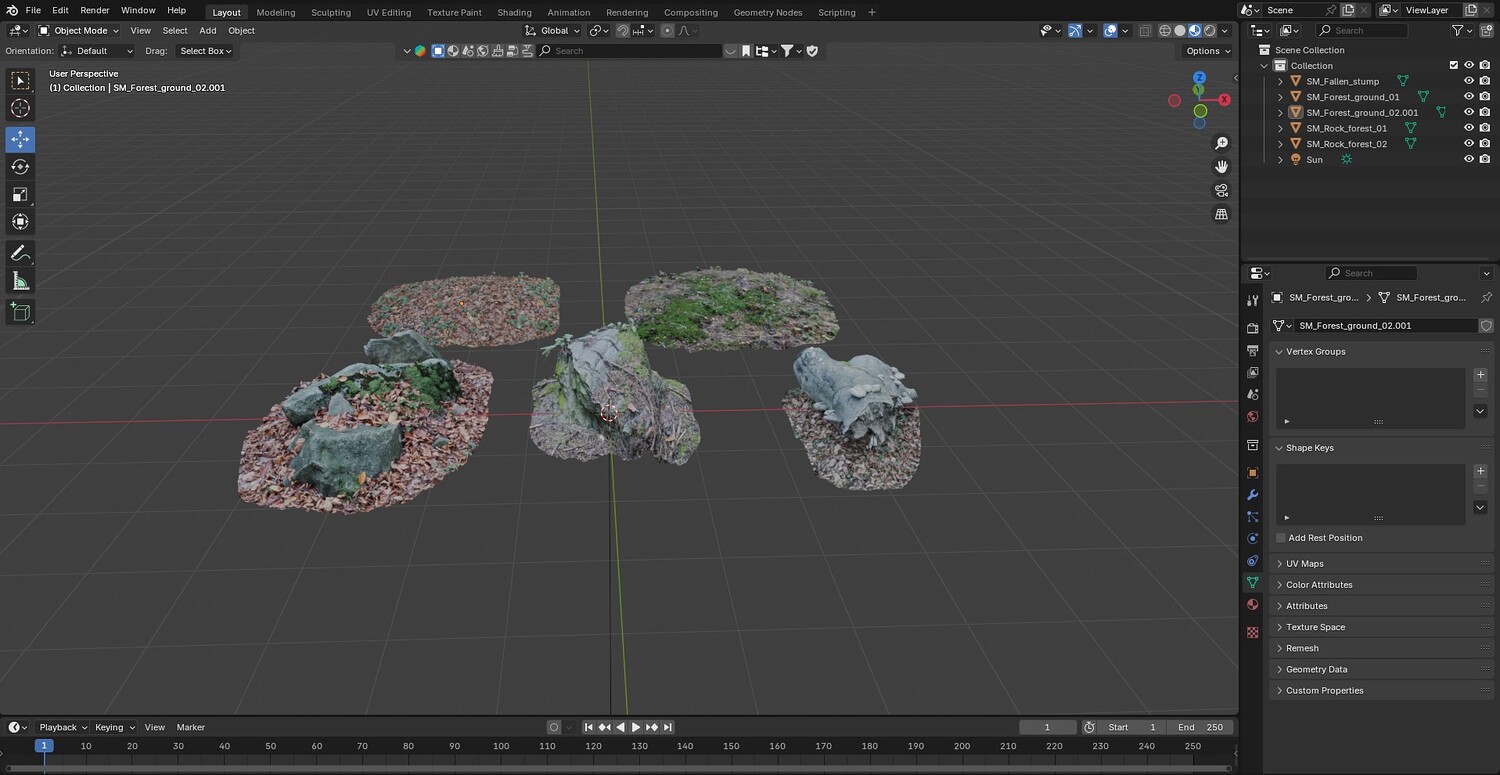Pick the Rotate tool

(20, 167)
